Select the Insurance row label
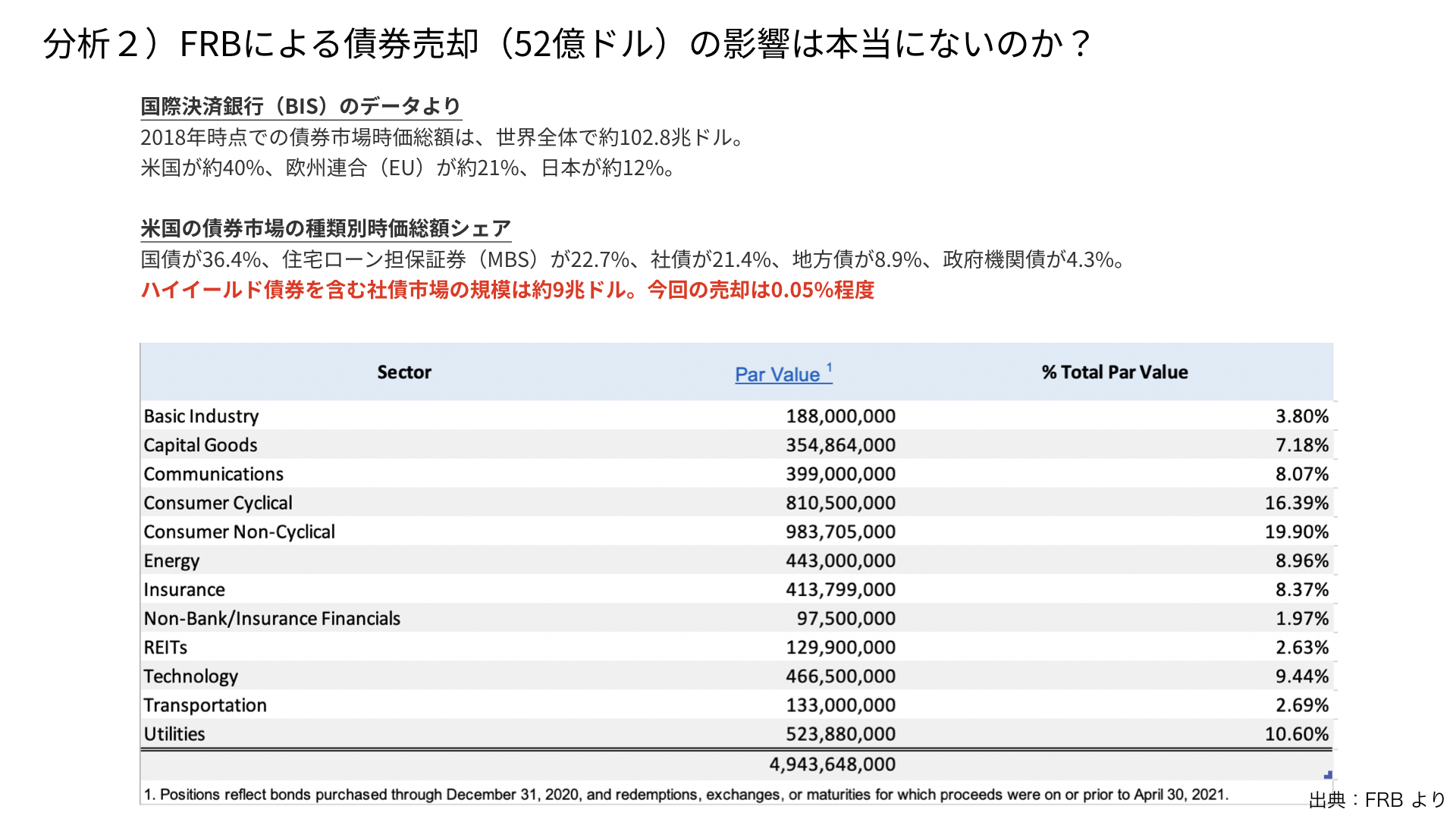Screen dimensions: 1456x819 (x=184, y=590)
